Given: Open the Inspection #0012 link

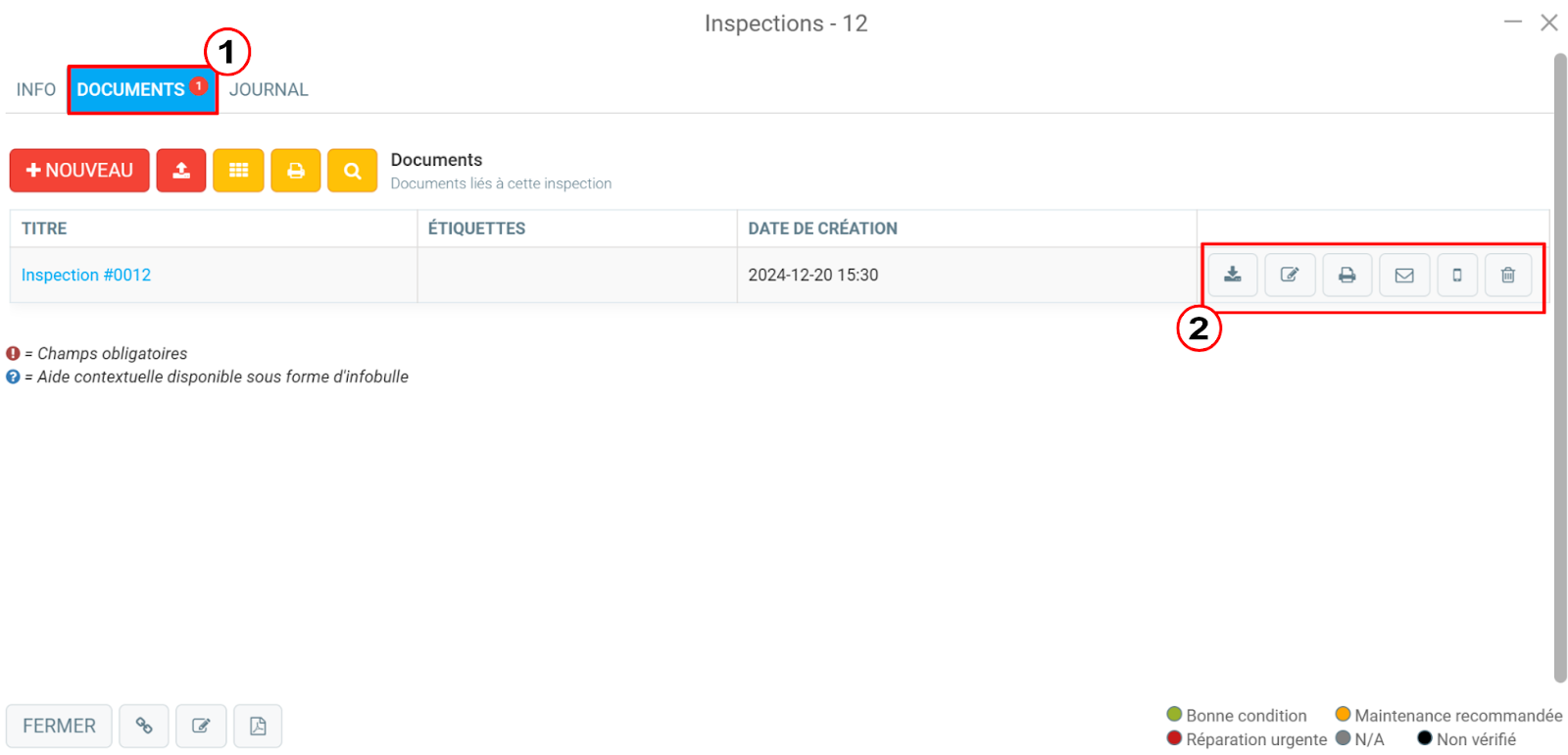Looking at the screenshot, I should (x=86, y=276).
